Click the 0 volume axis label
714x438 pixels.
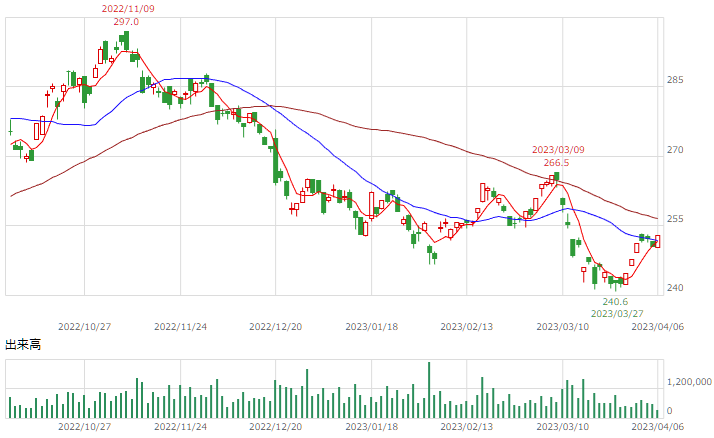tap(669, 411)
